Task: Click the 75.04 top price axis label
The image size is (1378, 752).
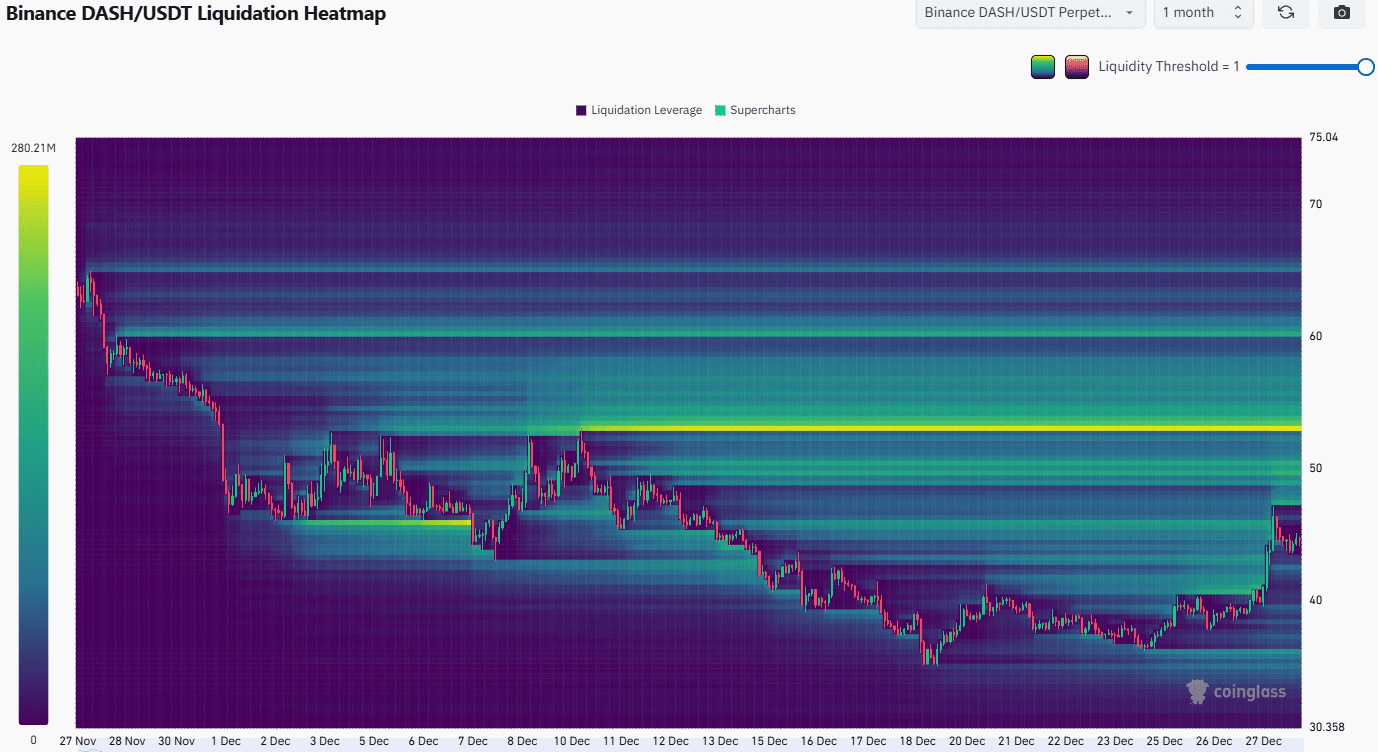Action: tap(1323, 138)
